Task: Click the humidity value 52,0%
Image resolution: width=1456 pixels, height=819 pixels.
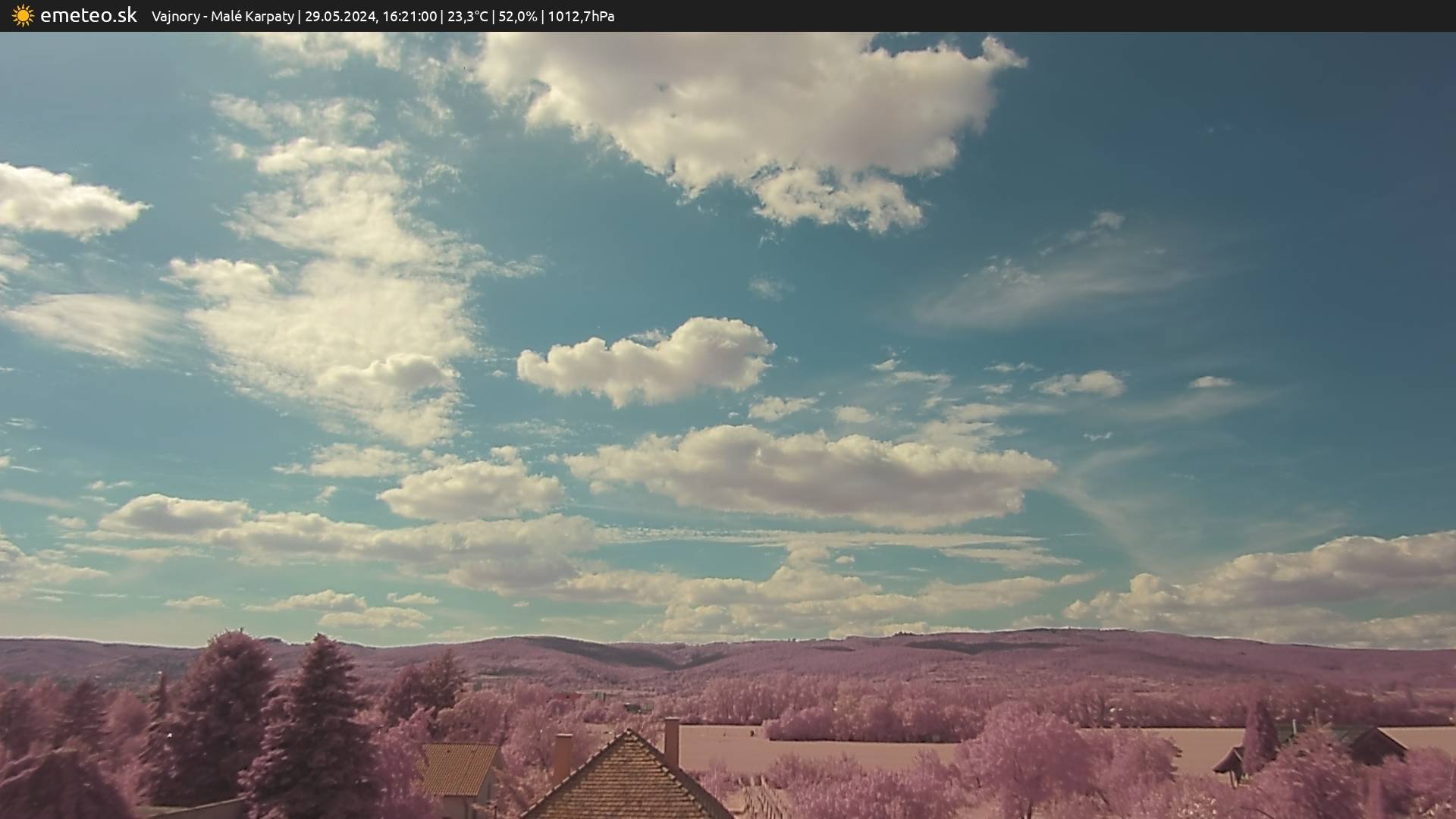Action: [x=517, y=17]
